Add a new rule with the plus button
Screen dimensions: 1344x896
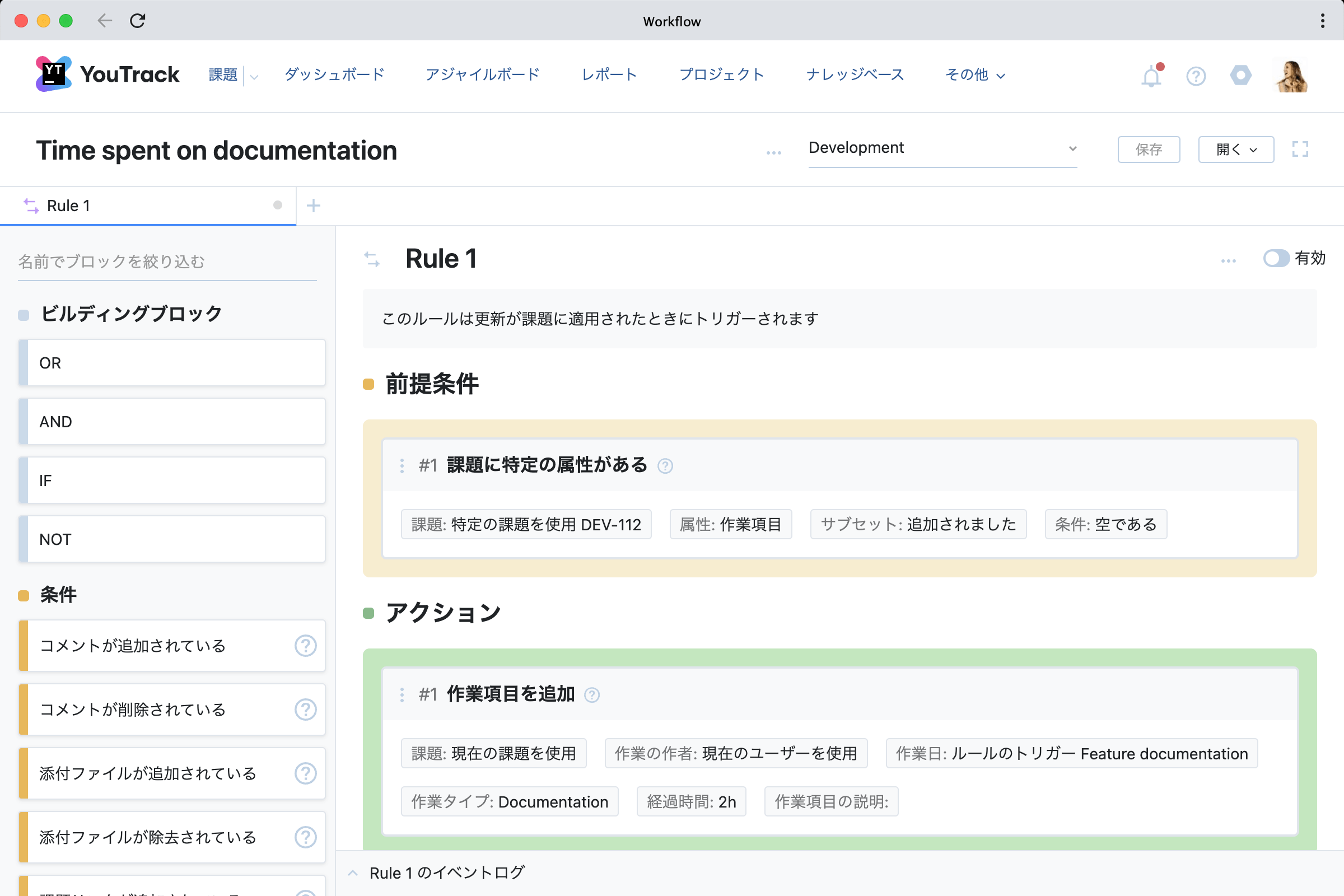click(313, 205)
